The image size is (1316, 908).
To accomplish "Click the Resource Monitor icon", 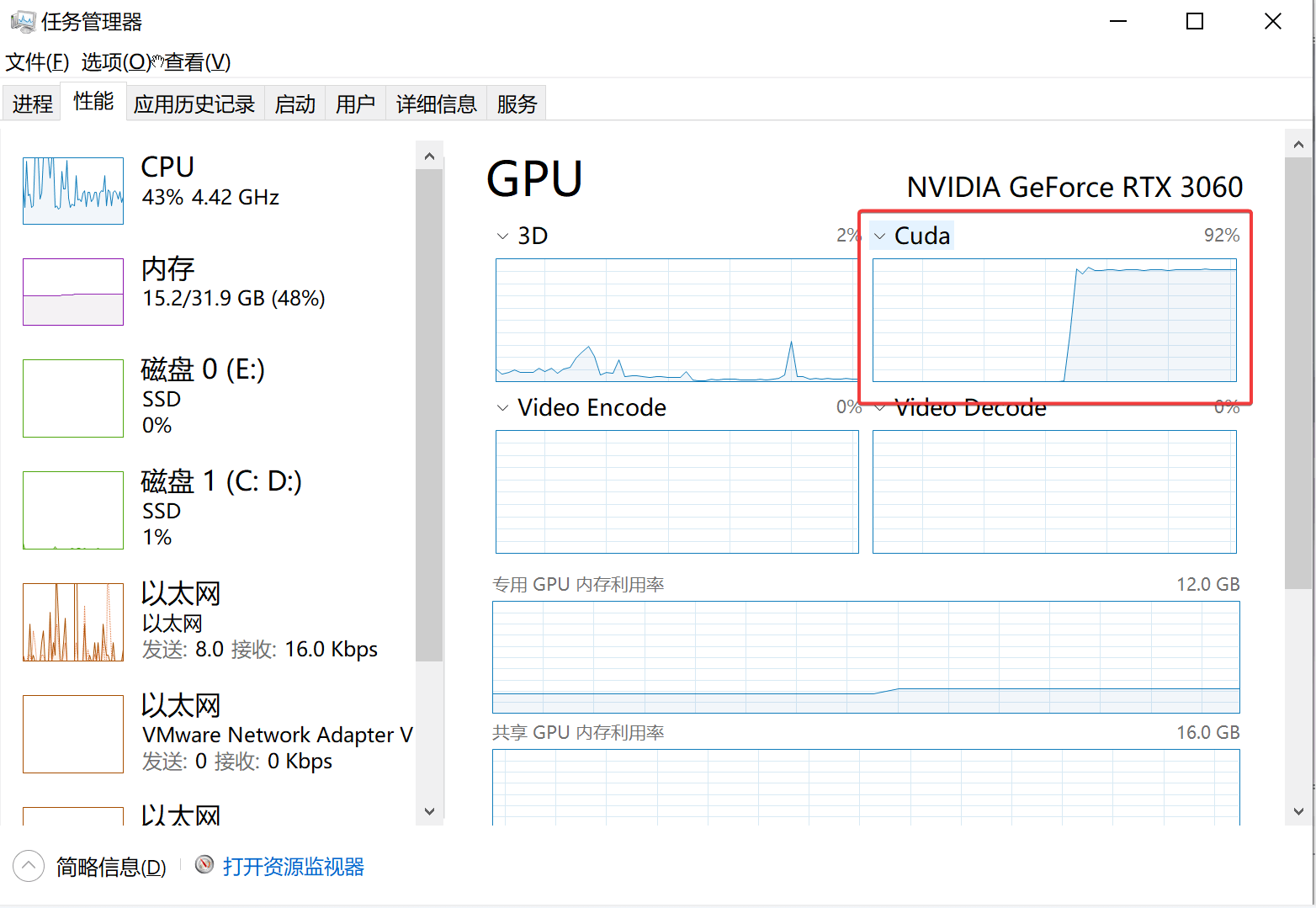I will 204,865.
